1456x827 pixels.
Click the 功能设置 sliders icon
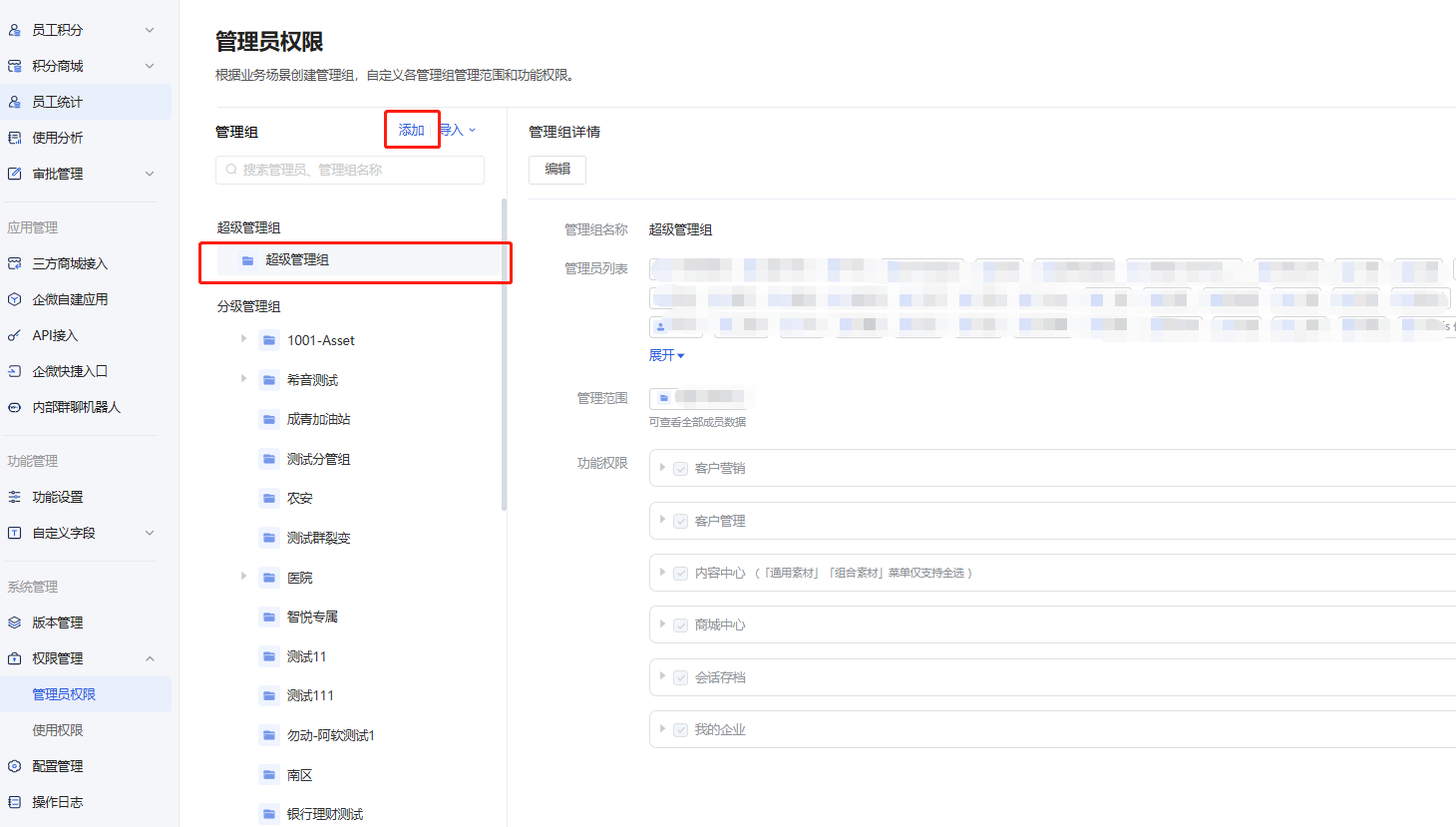pos(15,497)
